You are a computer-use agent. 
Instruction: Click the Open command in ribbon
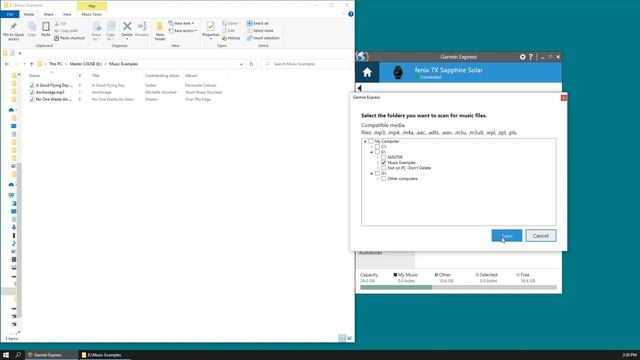(x=231, y=23)
